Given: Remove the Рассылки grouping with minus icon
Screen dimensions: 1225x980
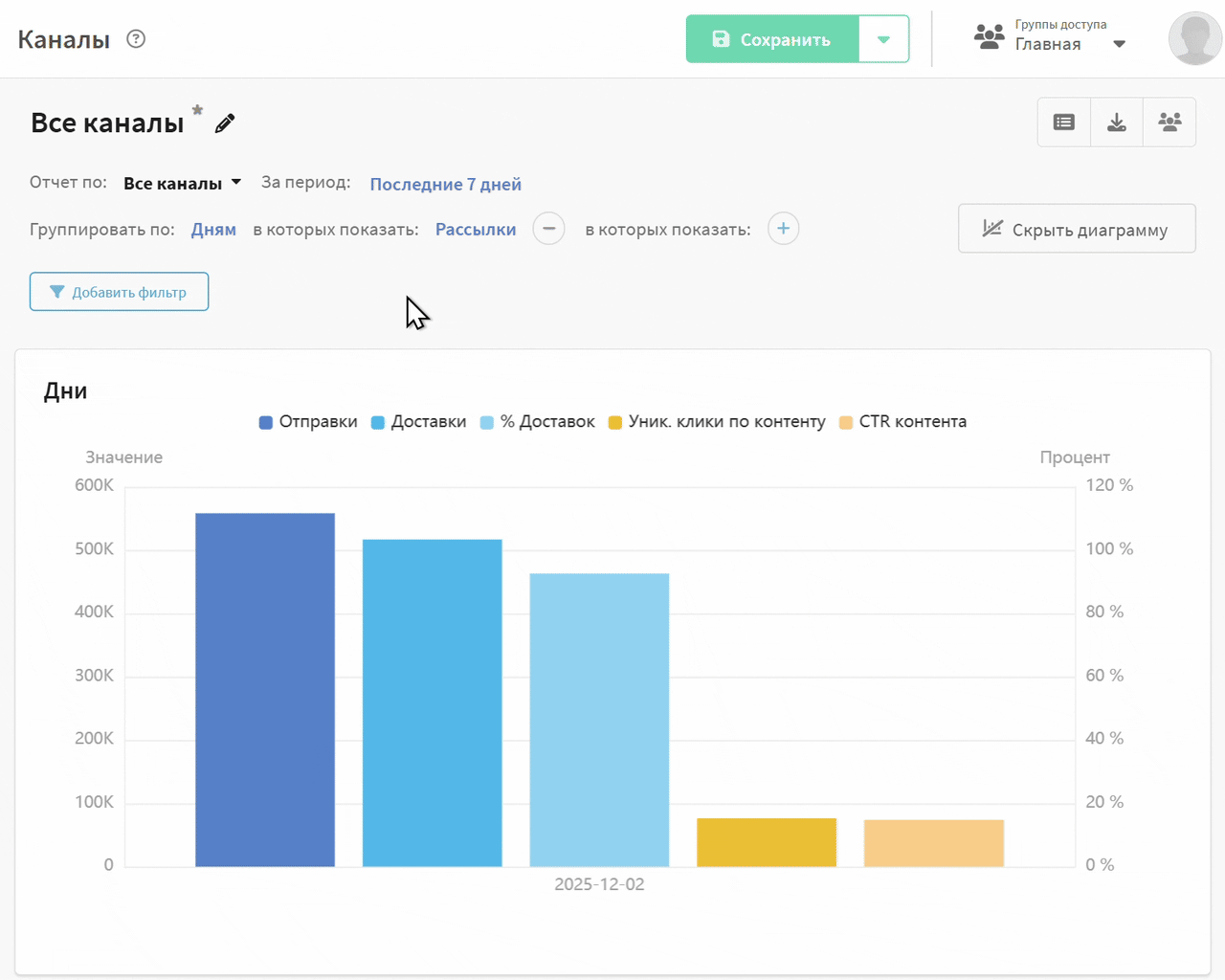Looking at the screenshot, I should [548, 229].
